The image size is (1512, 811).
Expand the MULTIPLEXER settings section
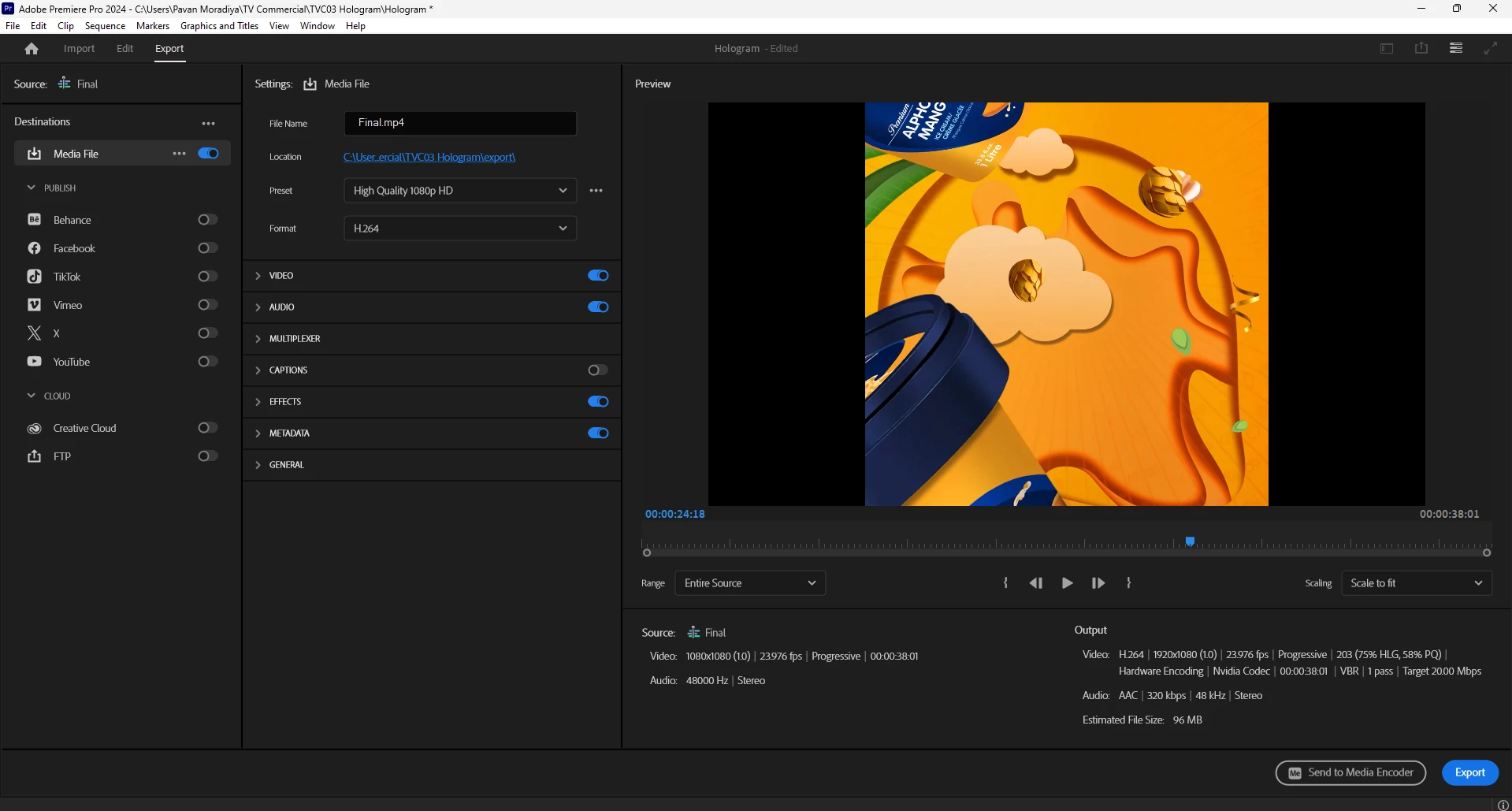[x=258, y=339]
